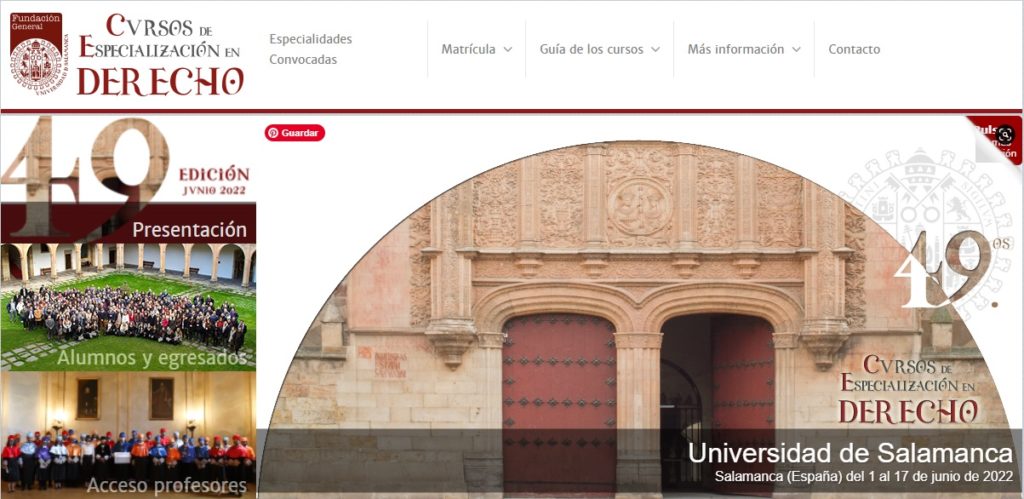Click the visual search lens icon on the banner
This screenshot has width=1024, height=499.
(1005, 135)
